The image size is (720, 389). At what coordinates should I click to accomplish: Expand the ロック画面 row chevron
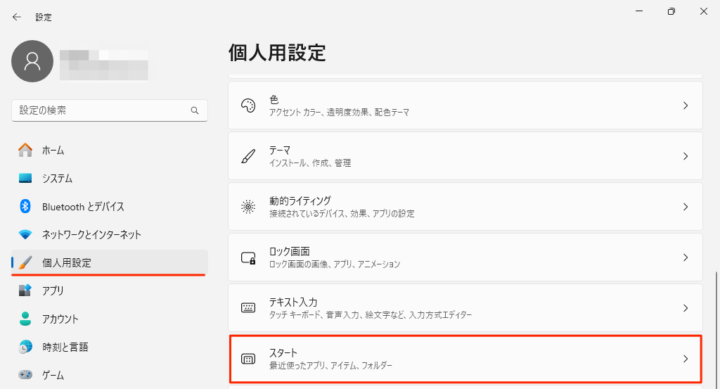(685, 258)
